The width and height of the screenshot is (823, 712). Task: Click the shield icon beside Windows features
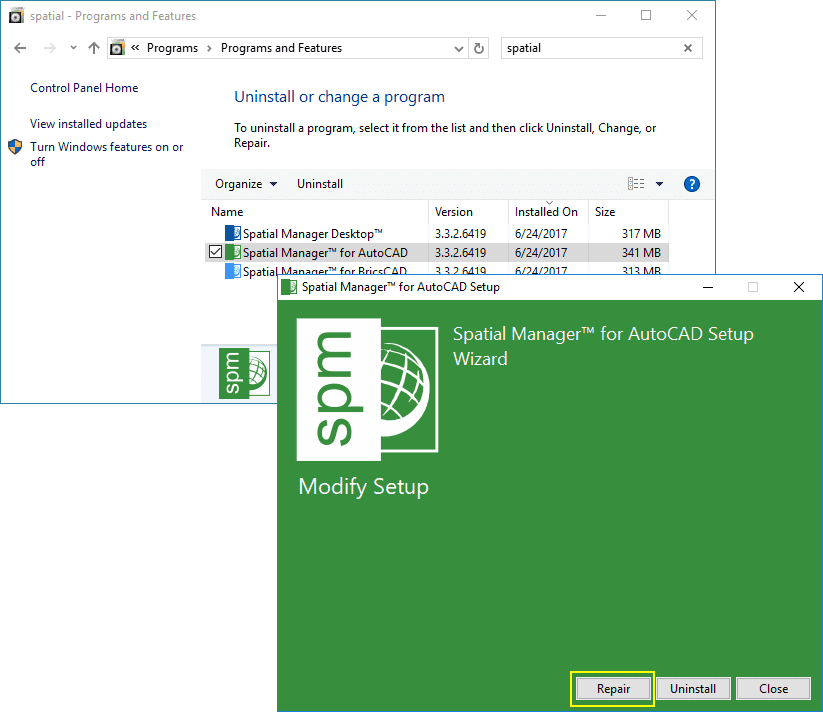click(x=15, y=147)
